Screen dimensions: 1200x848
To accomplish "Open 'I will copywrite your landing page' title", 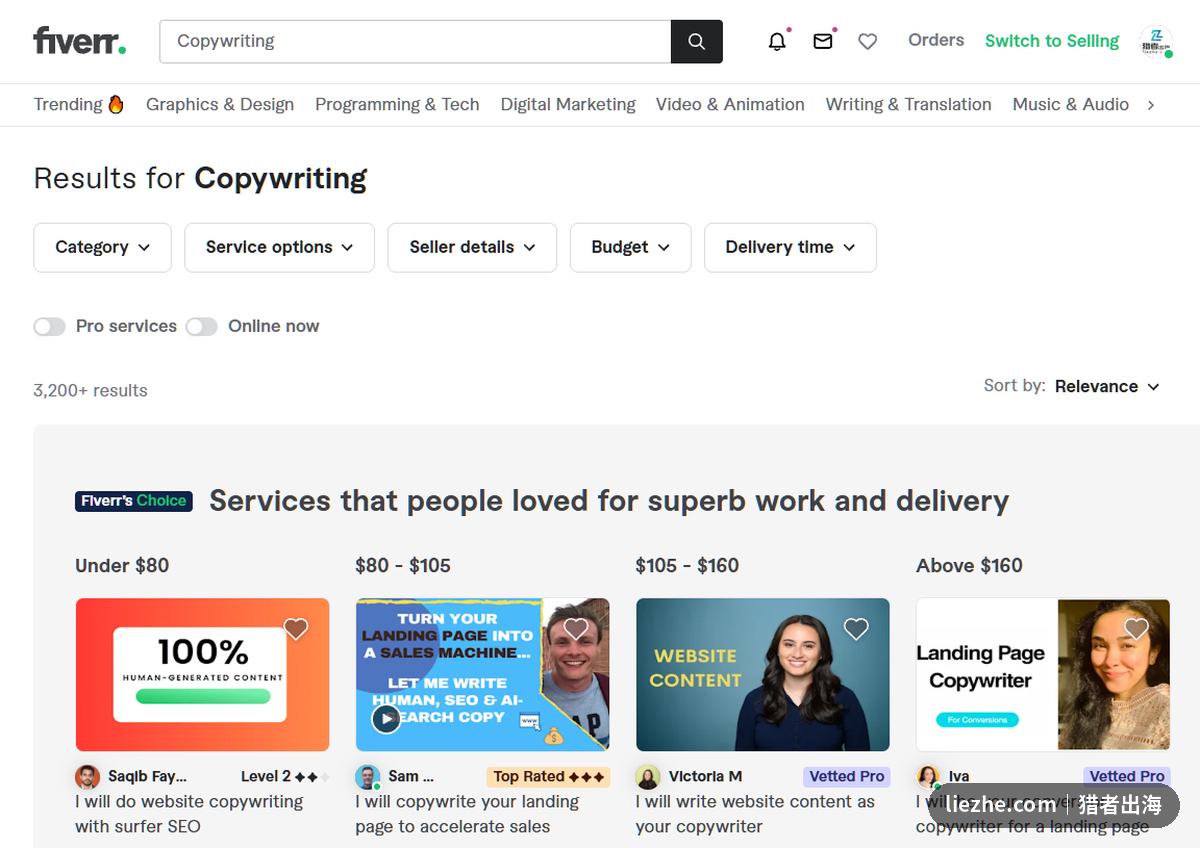I will coord(467,814).
